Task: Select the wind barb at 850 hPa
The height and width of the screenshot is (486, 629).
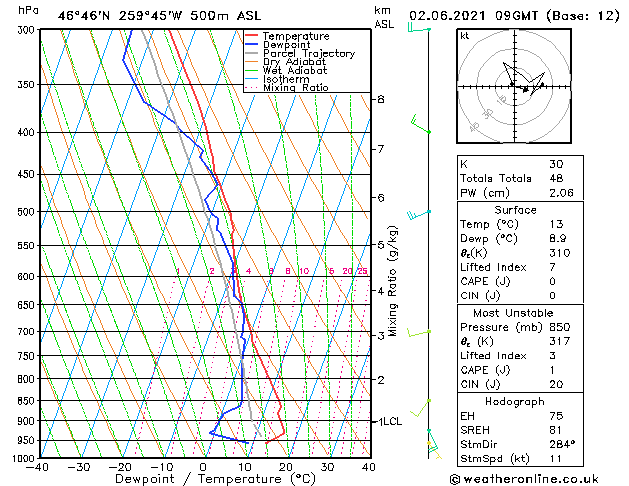Action: pyautogui.click(x=420, y=408)
